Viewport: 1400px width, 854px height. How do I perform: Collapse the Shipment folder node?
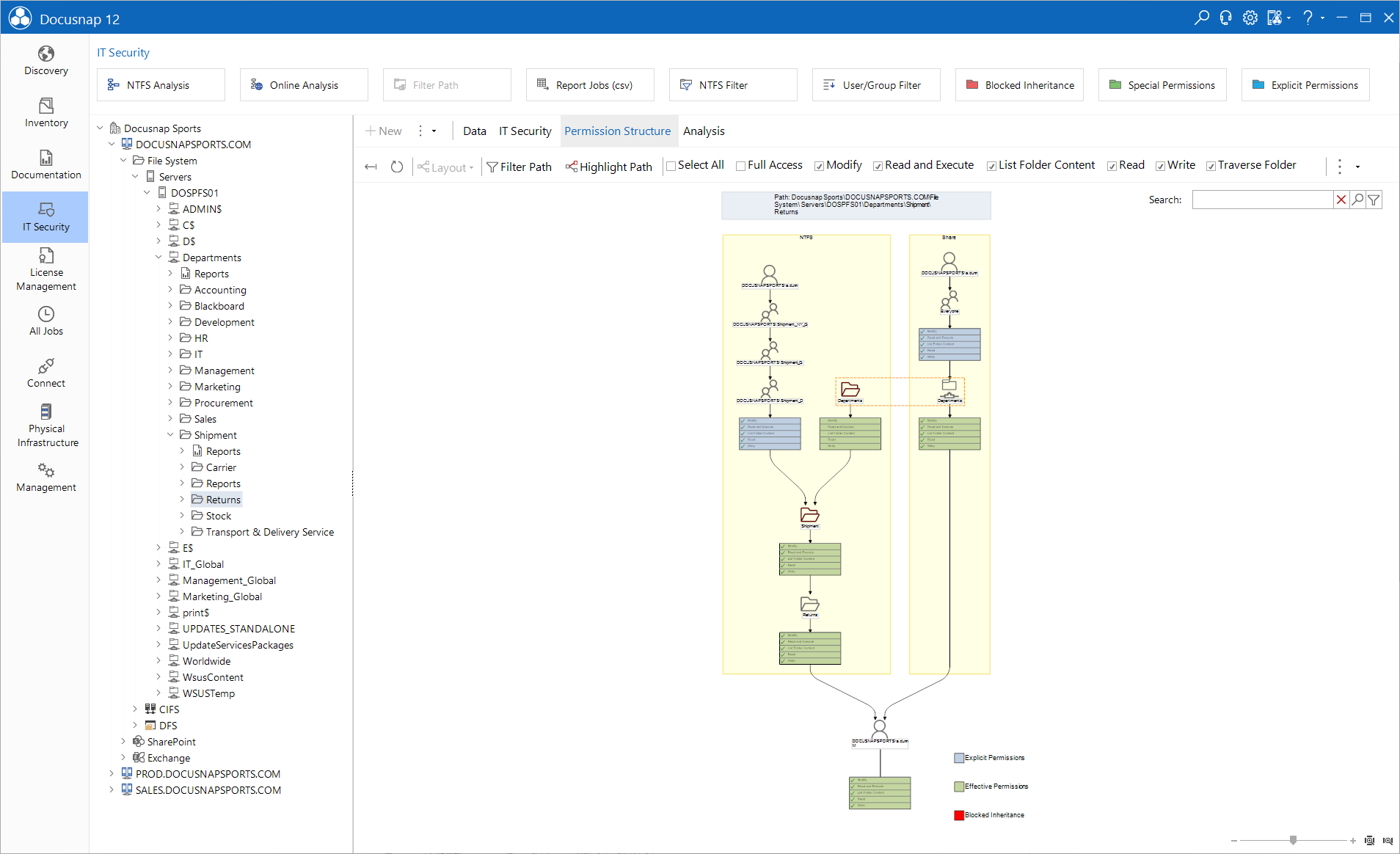(170, 434)
